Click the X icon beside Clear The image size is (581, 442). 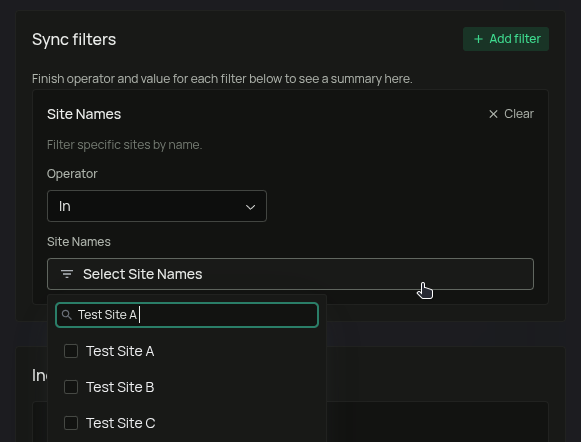coord(493,114)
